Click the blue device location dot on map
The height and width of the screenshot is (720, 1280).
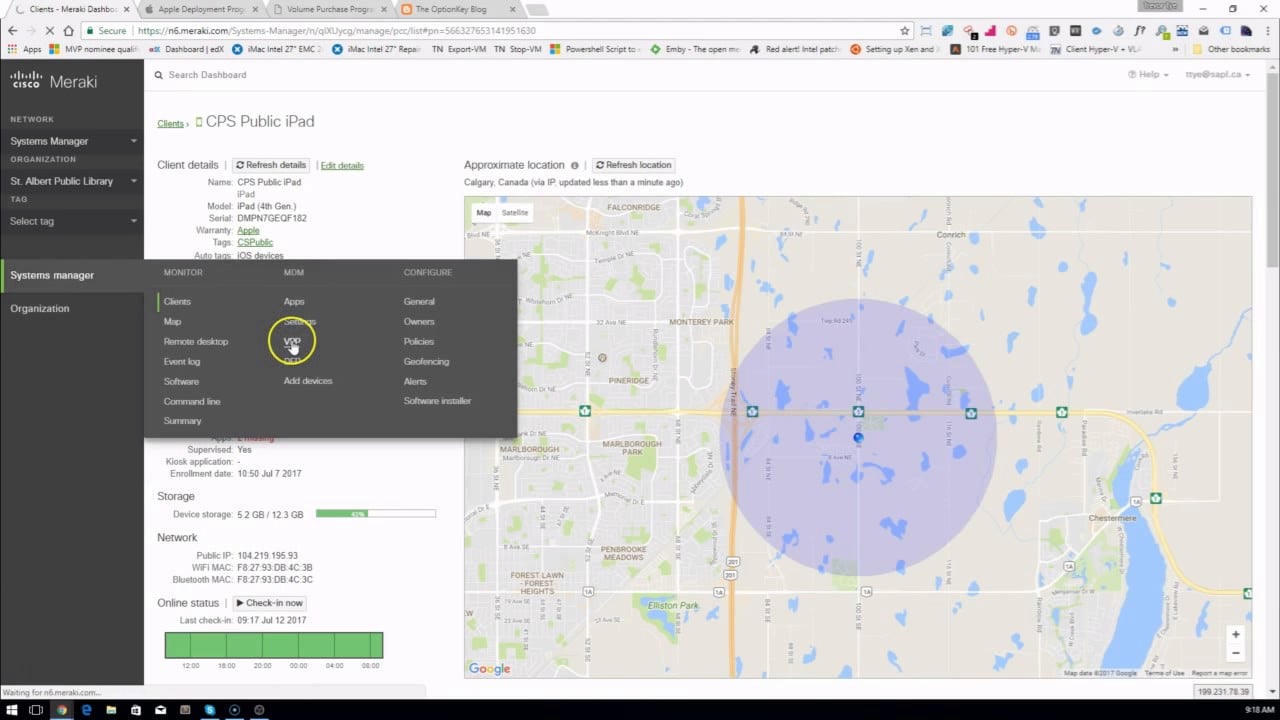[858, 437]
